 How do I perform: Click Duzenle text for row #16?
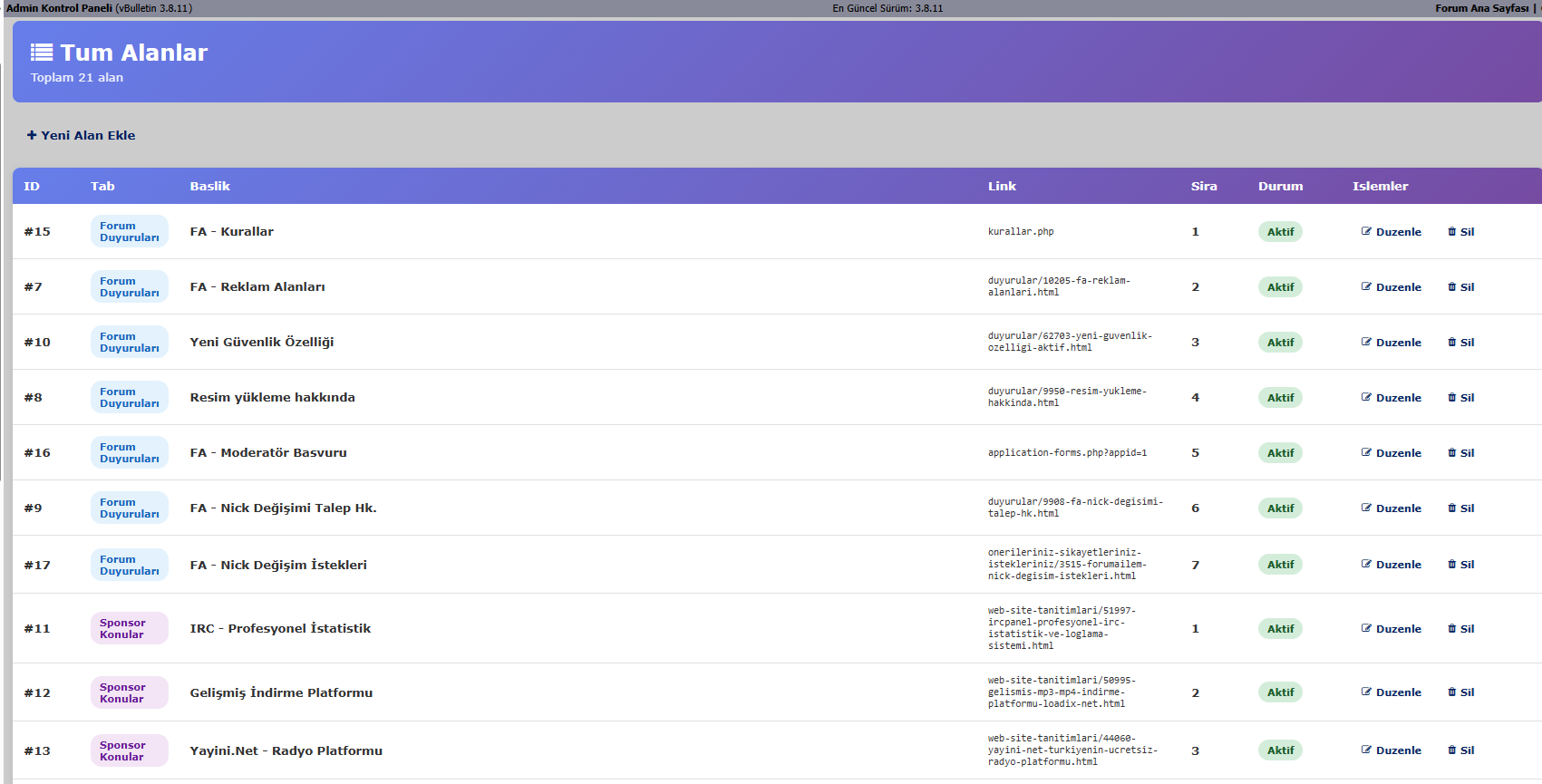click(1399, 453)
